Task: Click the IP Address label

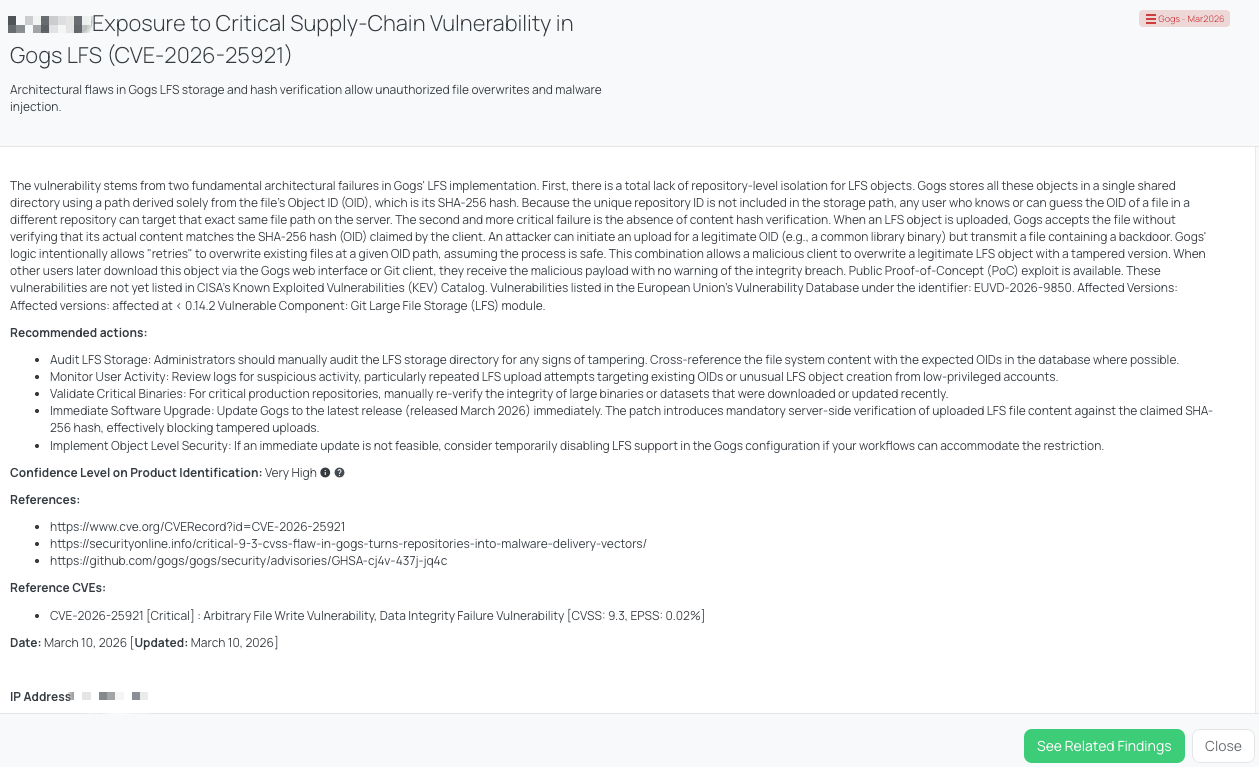Action: pos(40,697)
